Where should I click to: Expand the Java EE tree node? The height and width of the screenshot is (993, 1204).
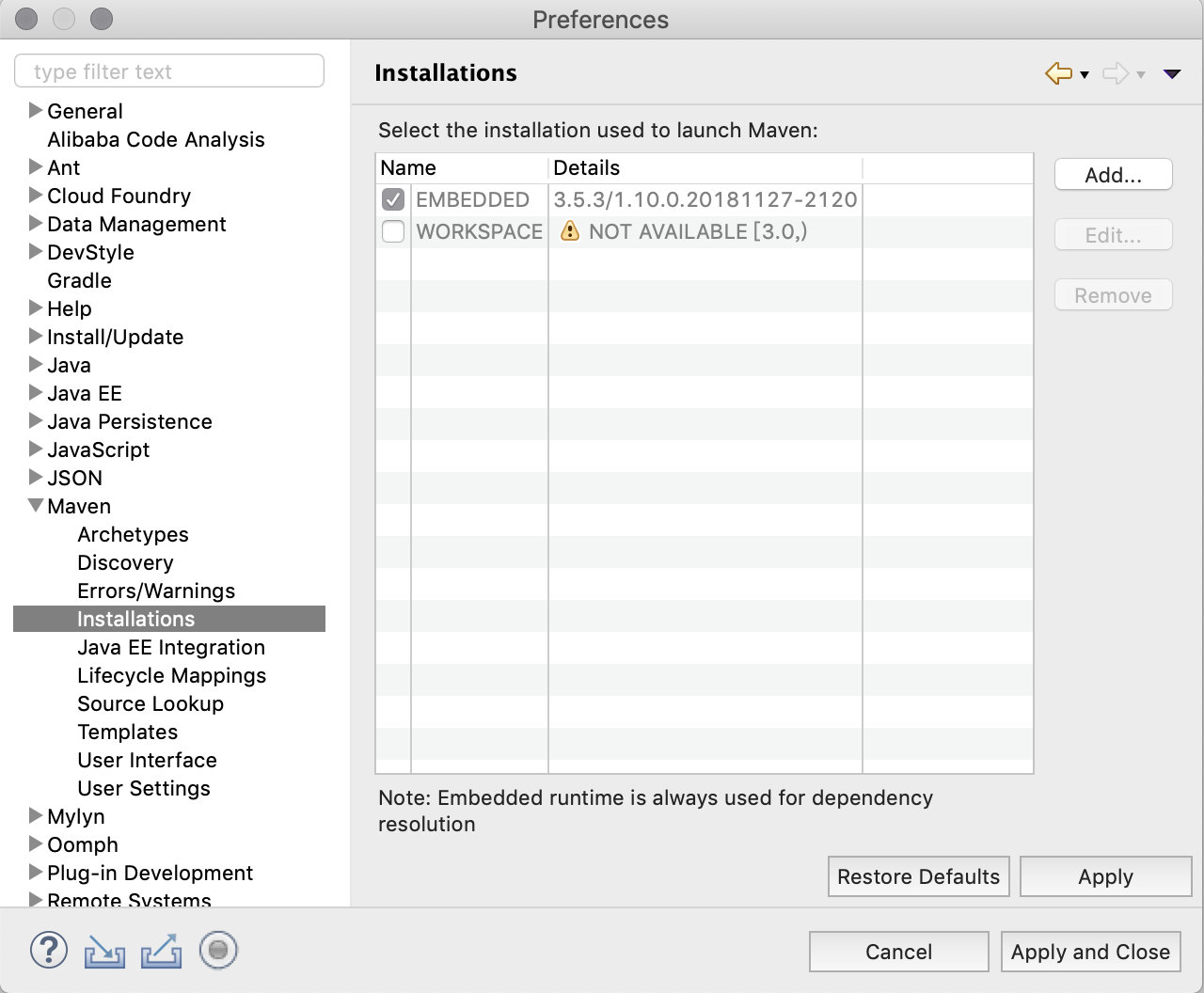coord(36,393)
